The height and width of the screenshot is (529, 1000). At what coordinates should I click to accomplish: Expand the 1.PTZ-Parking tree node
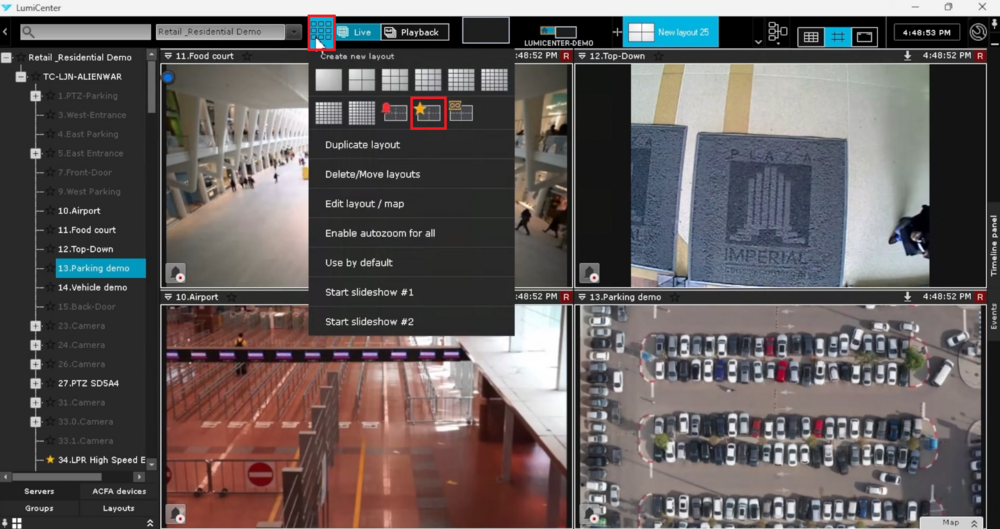pyautogui.click(x=35, y=96)
